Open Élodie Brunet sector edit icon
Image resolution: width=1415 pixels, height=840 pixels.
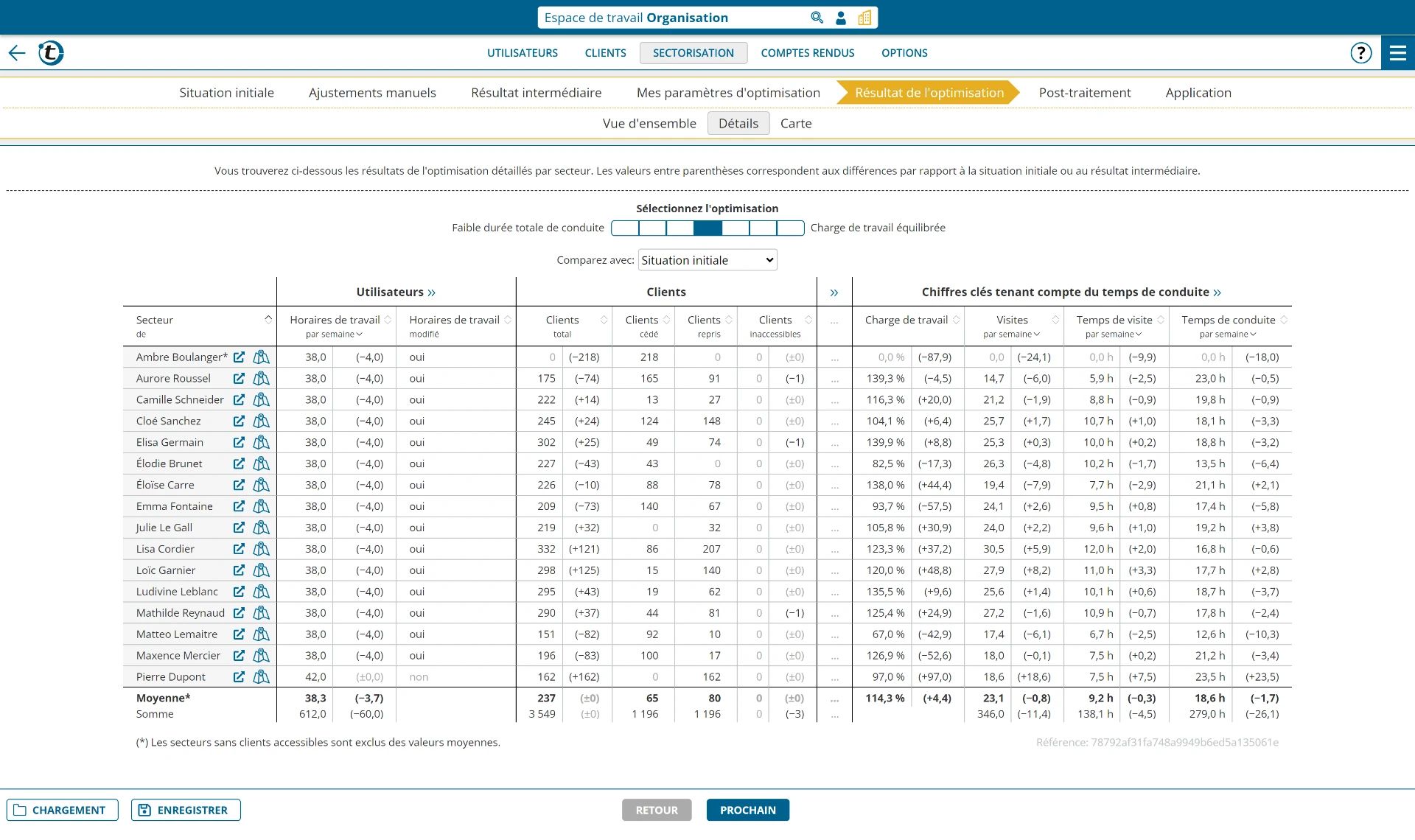(239, 464)
